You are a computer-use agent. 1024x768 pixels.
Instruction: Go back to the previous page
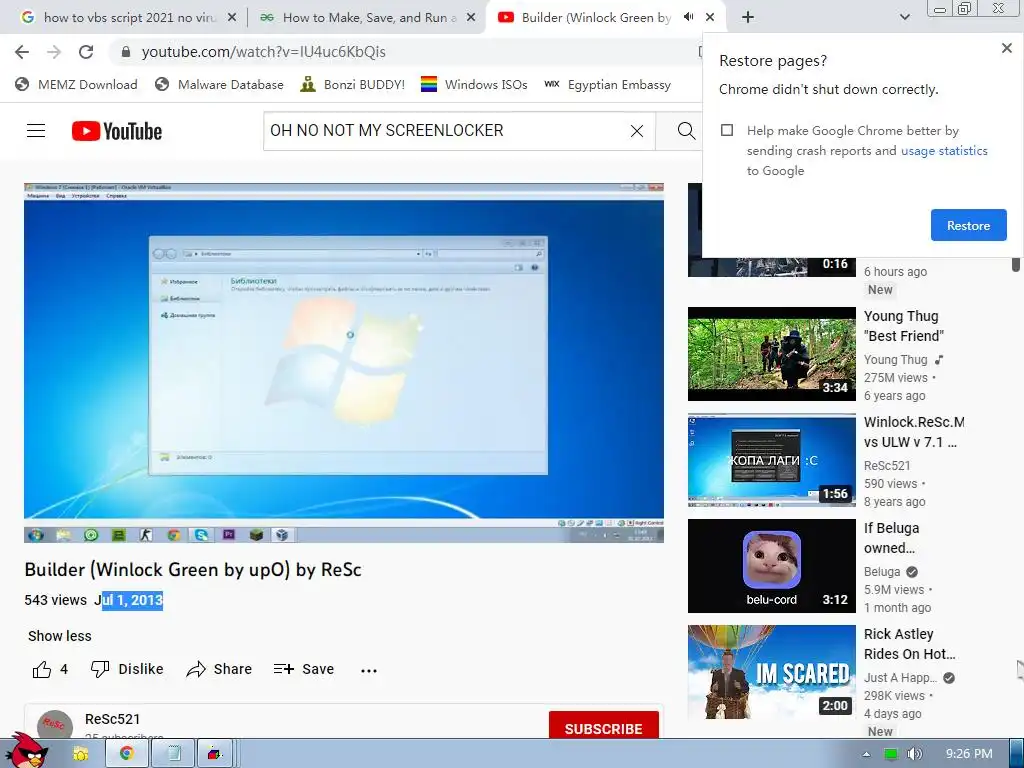tap(22, 52)
